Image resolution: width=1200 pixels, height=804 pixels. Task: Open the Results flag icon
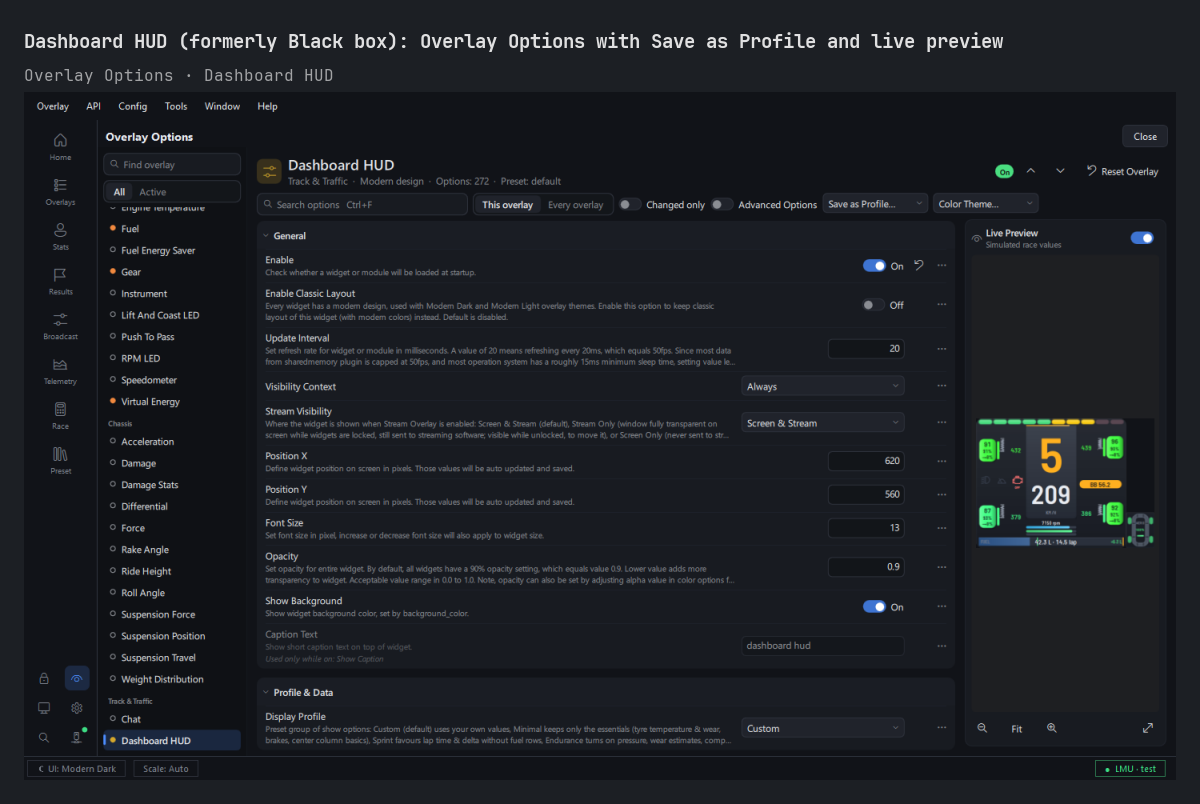click(x=60, y=274)
